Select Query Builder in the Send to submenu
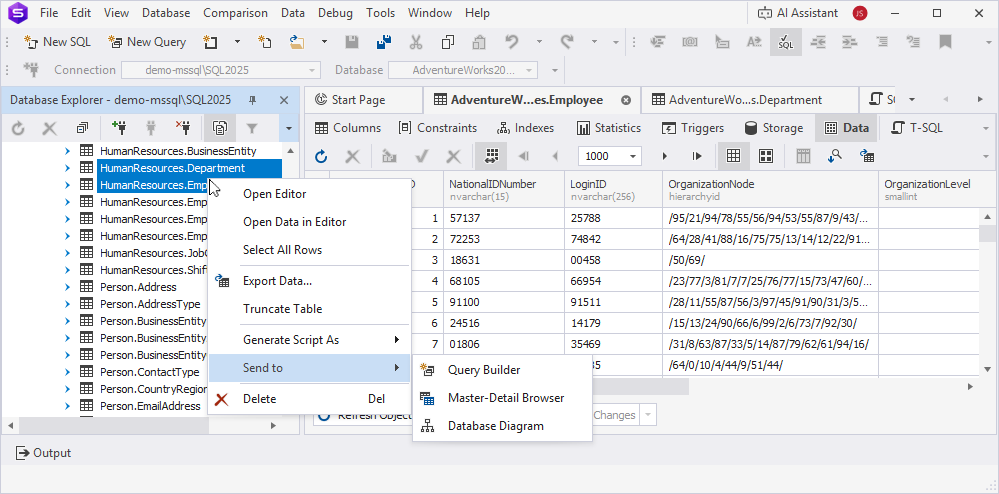The width and height of the screenshot is (999, 494). pos(502,370)
